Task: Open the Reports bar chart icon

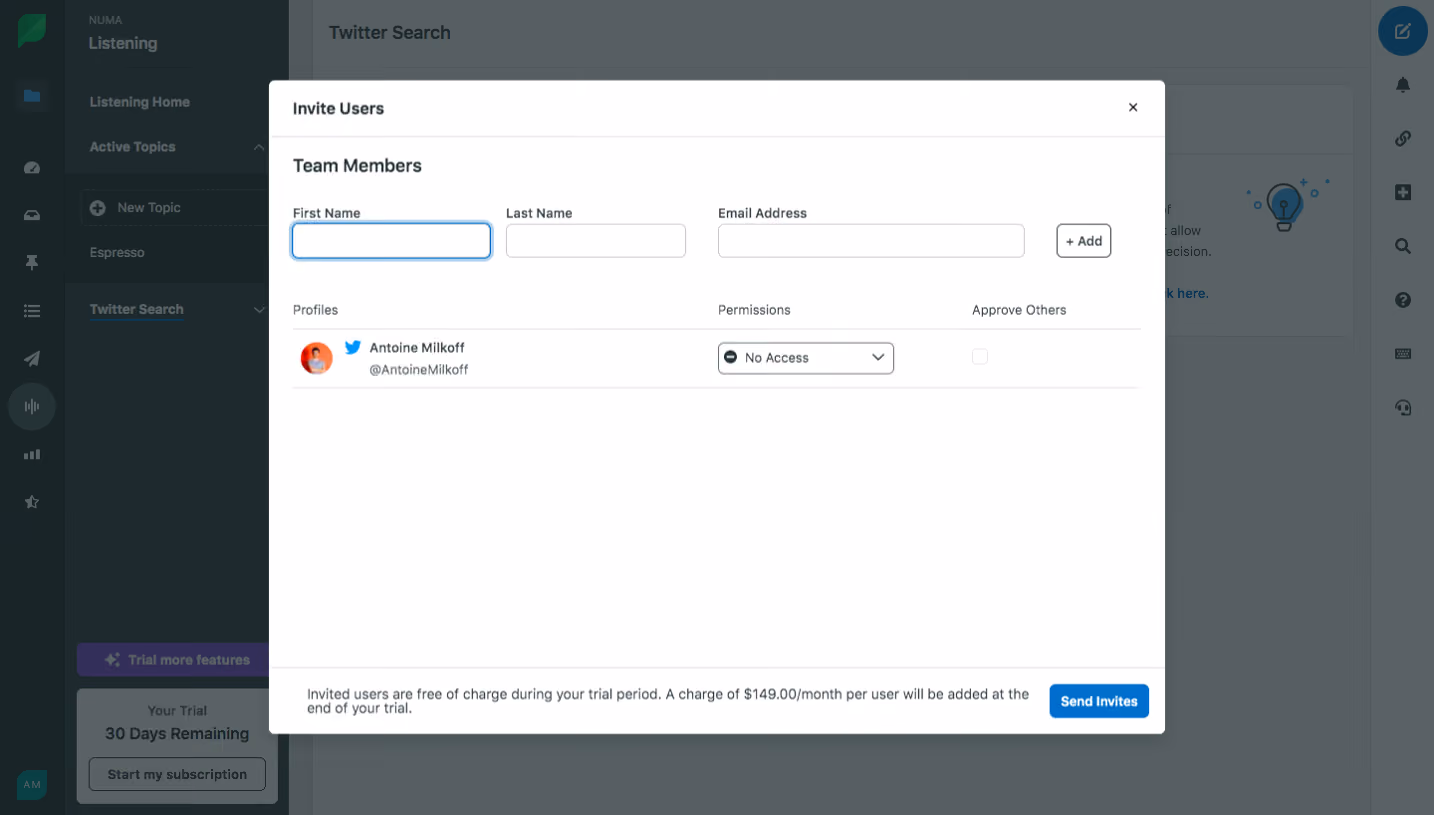Action: tap(32, 454)
